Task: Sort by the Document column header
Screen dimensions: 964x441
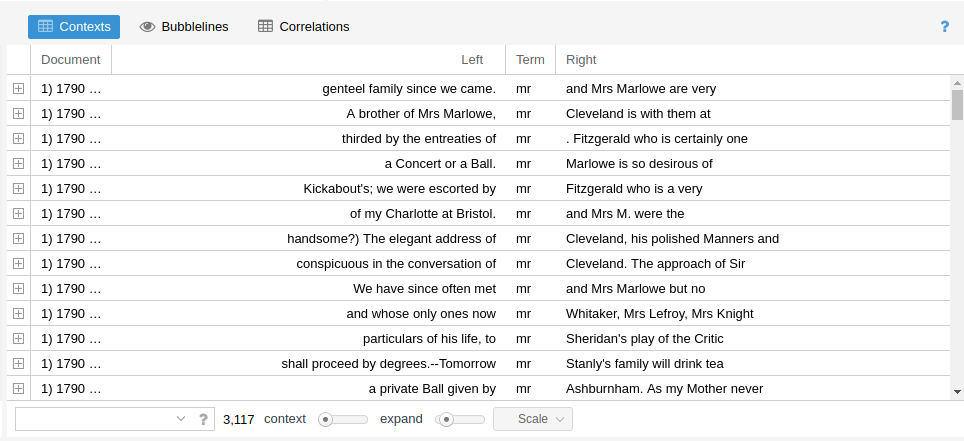Action: tap(71, 60)
